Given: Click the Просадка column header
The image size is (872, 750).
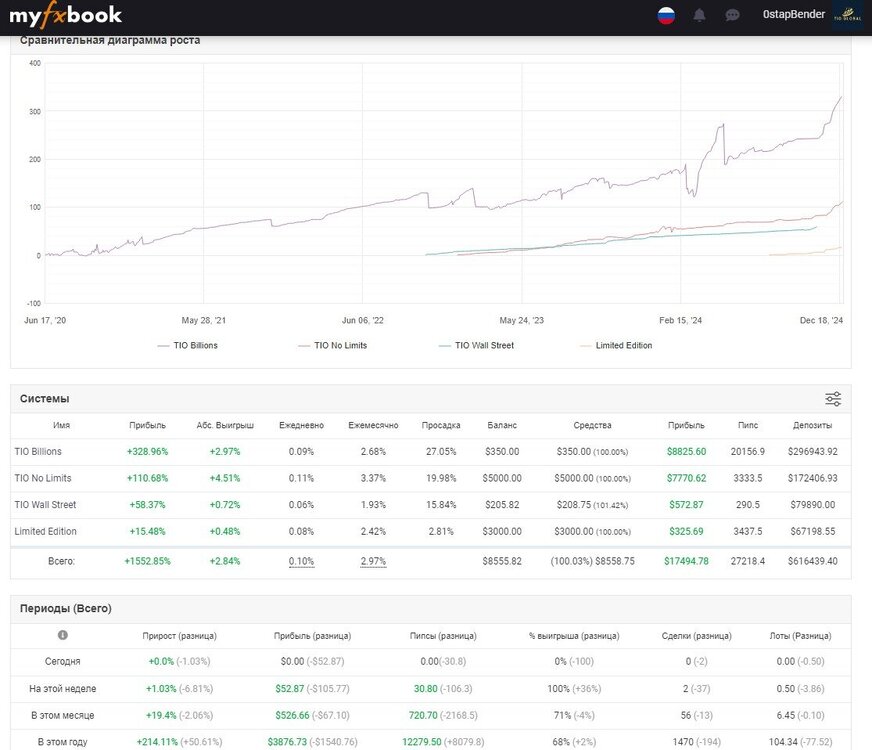Looking at the screenshot, I should [441, 425].
